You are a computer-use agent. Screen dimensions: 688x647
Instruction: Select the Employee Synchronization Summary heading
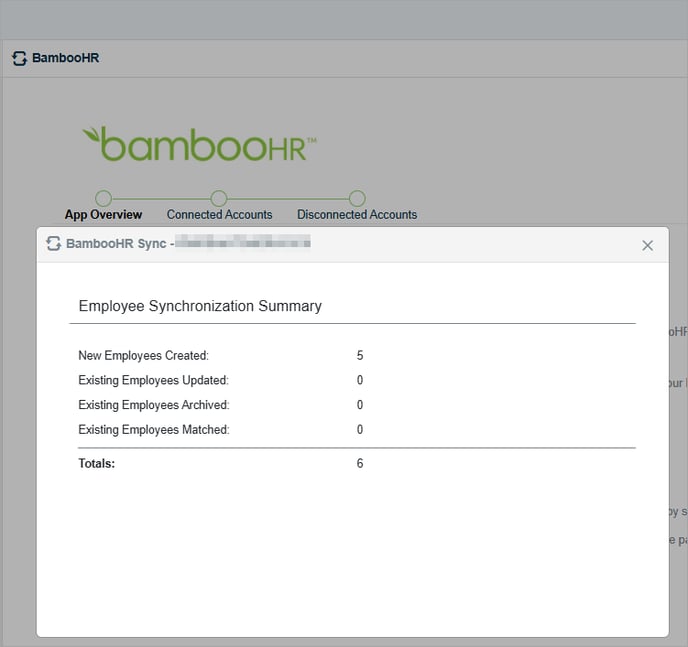click(200, 306)
